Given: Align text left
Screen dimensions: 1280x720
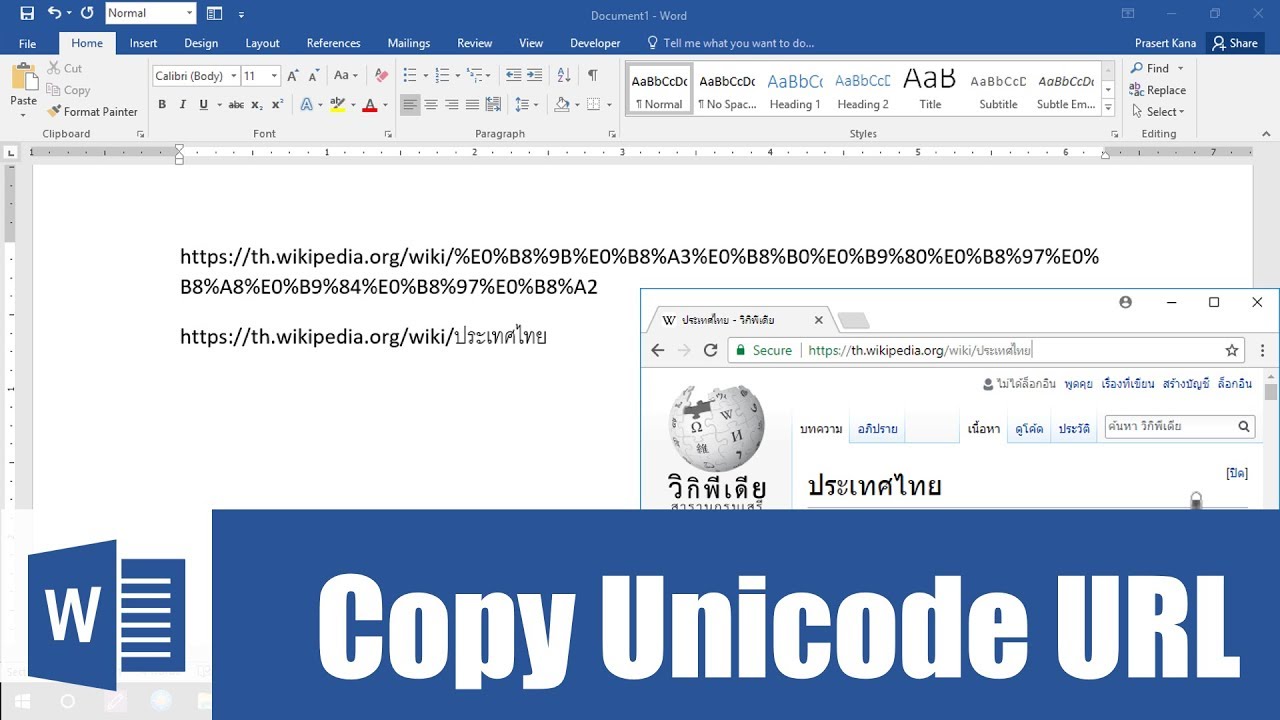Looking at the screenshot, I should coord(410,104).
